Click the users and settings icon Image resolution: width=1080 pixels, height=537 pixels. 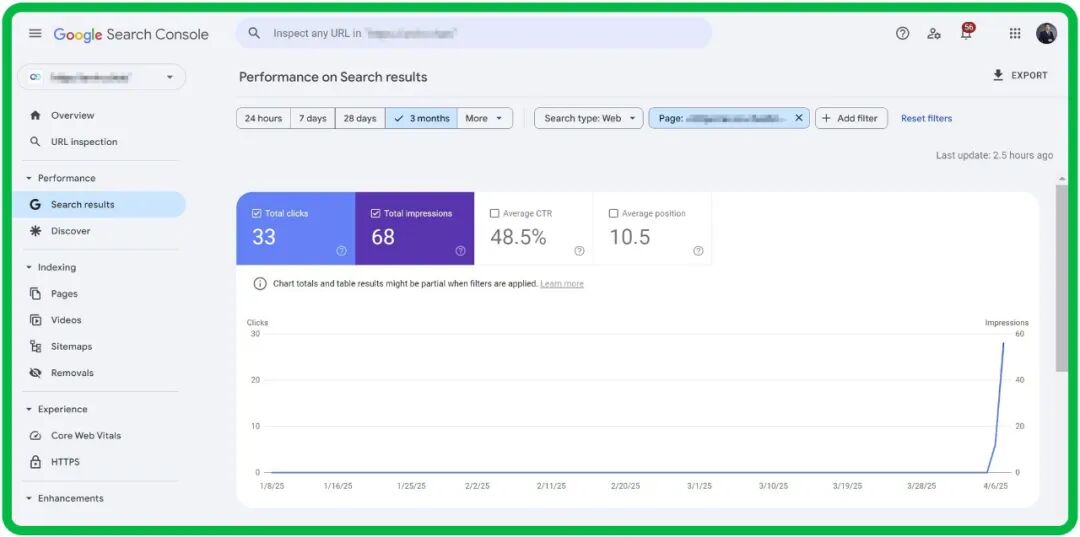[933, 34]
